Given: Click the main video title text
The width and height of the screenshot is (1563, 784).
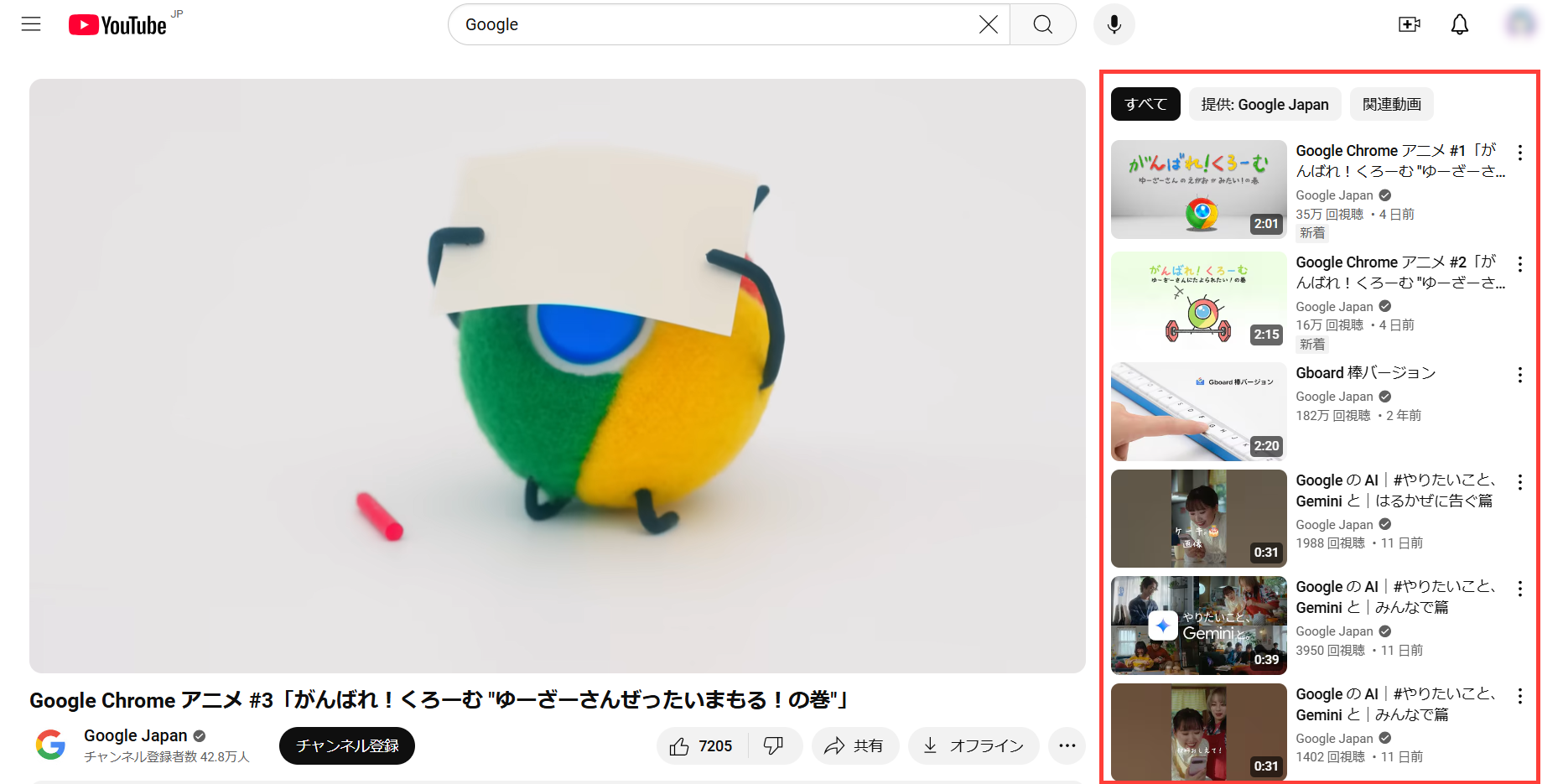Looking at the screenshot, I should coord(439,700).
